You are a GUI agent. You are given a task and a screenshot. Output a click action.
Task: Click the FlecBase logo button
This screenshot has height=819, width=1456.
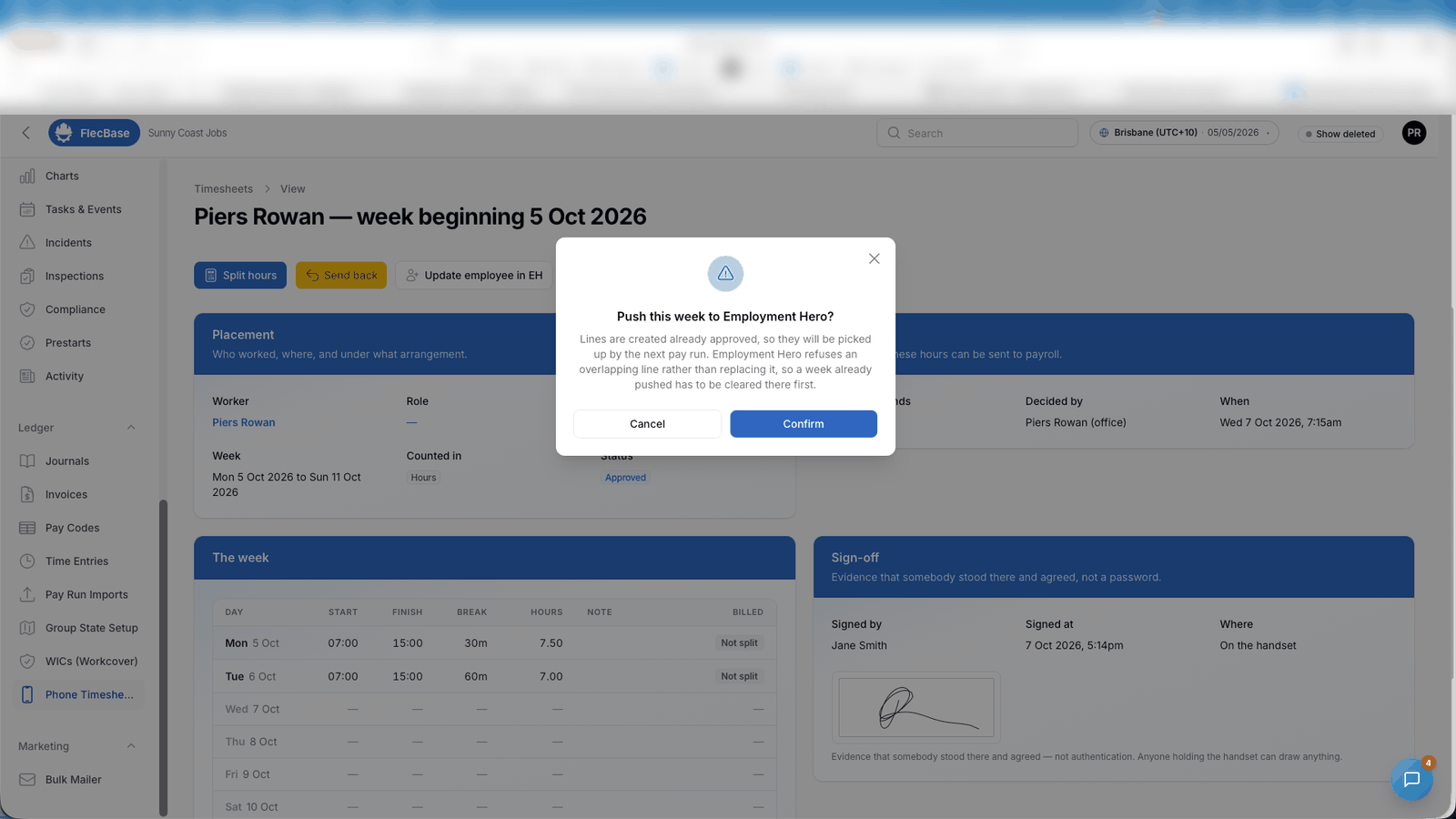click(x=95, y=133)
